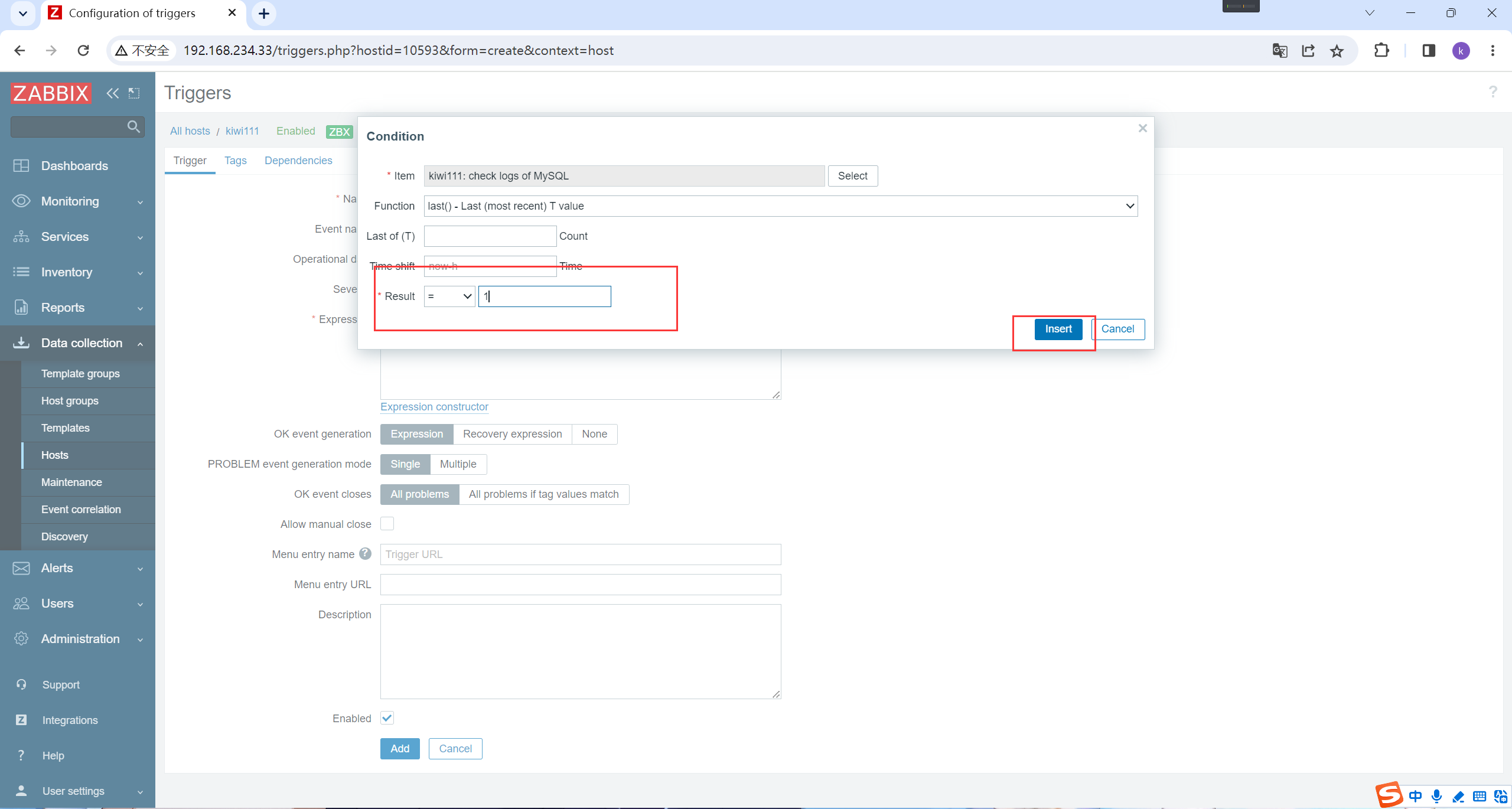Reload the browser page

[83, 50]
